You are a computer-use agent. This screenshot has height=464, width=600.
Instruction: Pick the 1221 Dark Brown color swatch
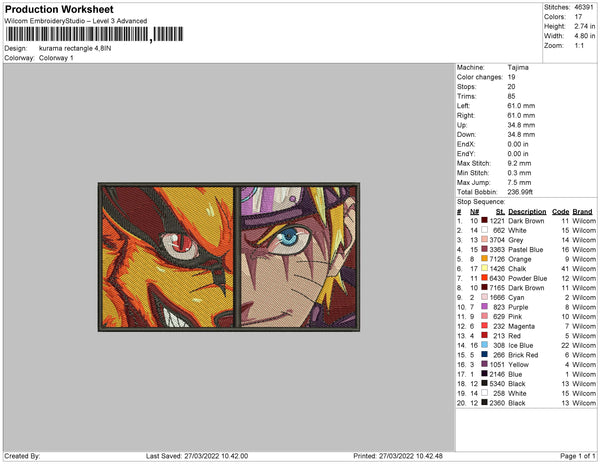pyautogui.click(x=484, y=220)
